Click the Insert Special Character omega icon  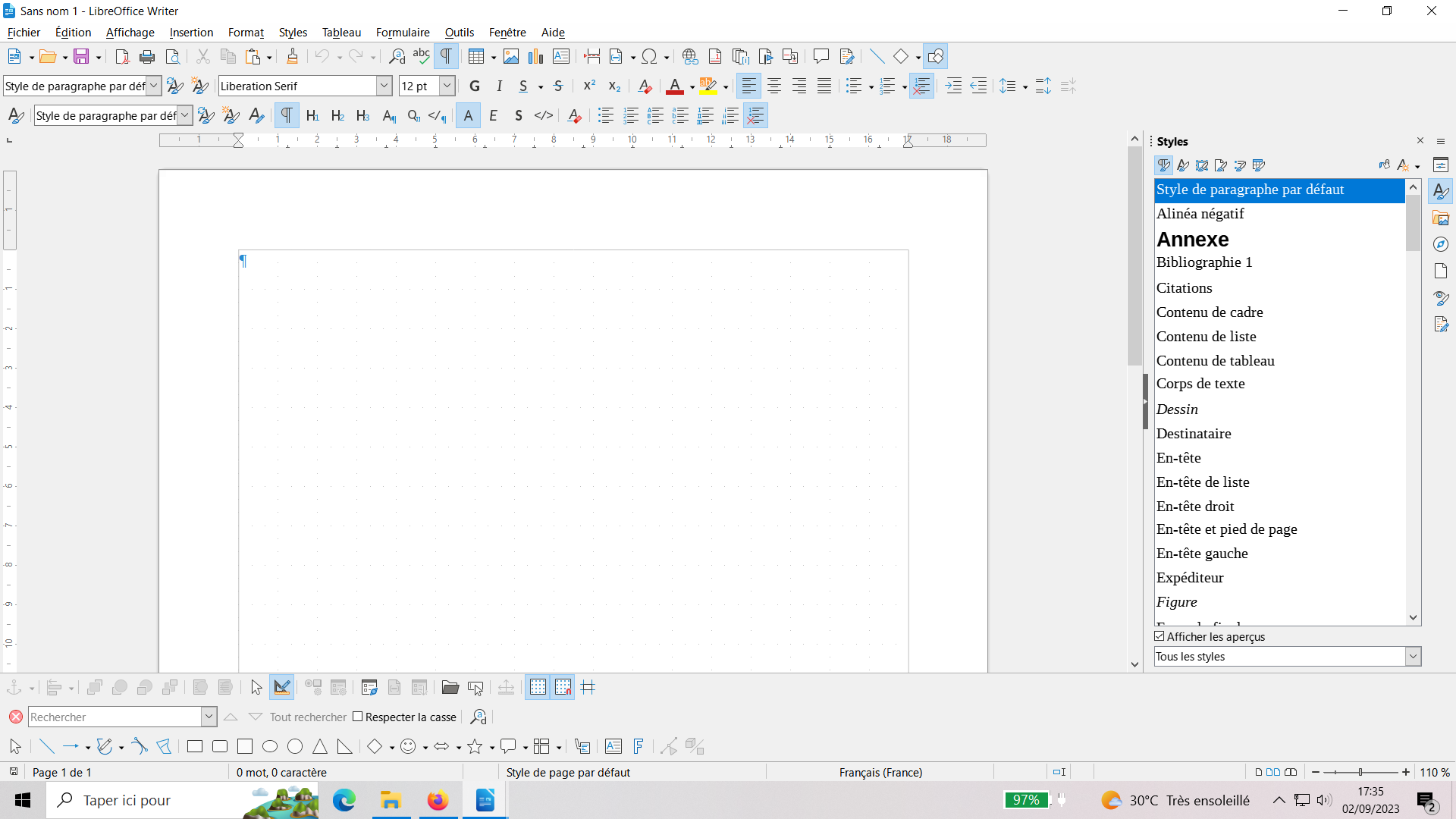[649, 56]
